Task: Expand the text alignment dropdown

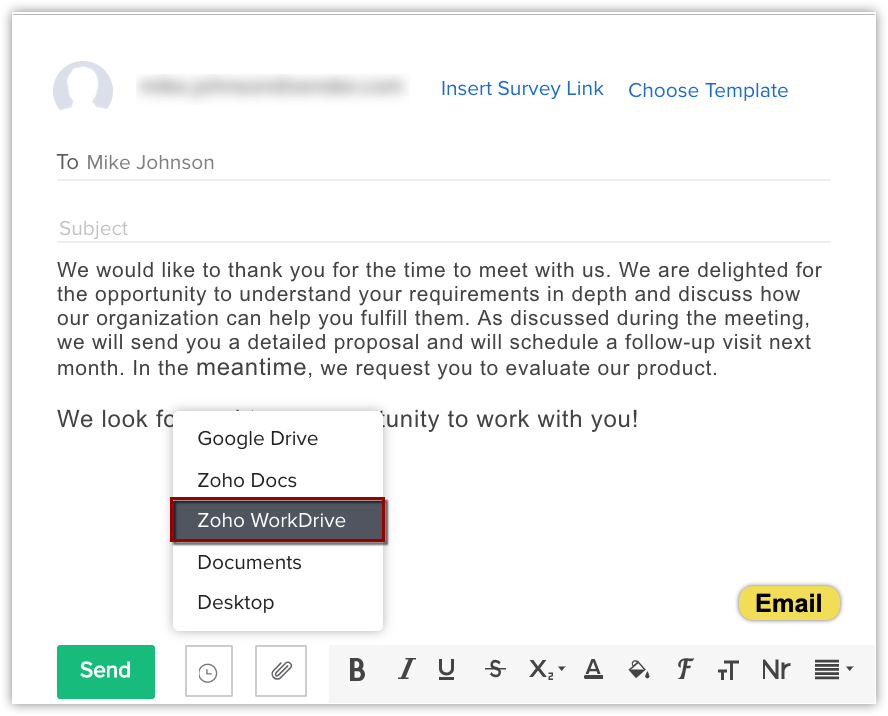Action: 833,670
